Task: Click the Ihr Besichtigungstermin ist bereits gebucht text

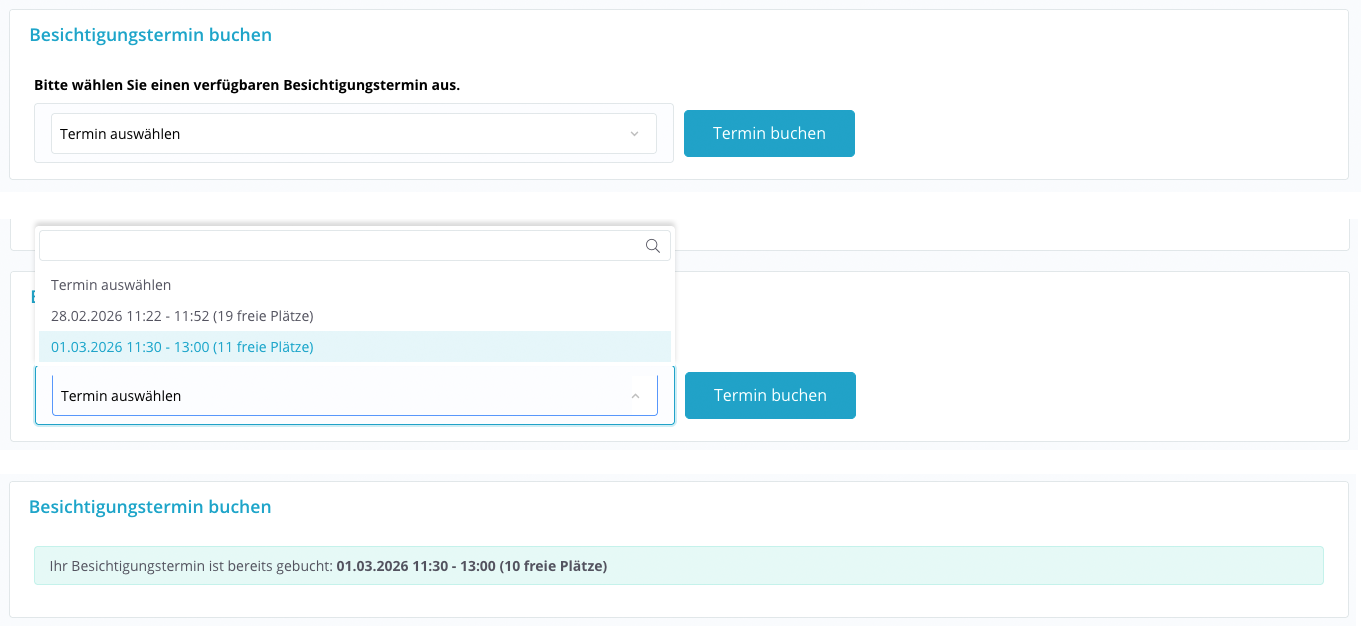Action: point(190,566)
